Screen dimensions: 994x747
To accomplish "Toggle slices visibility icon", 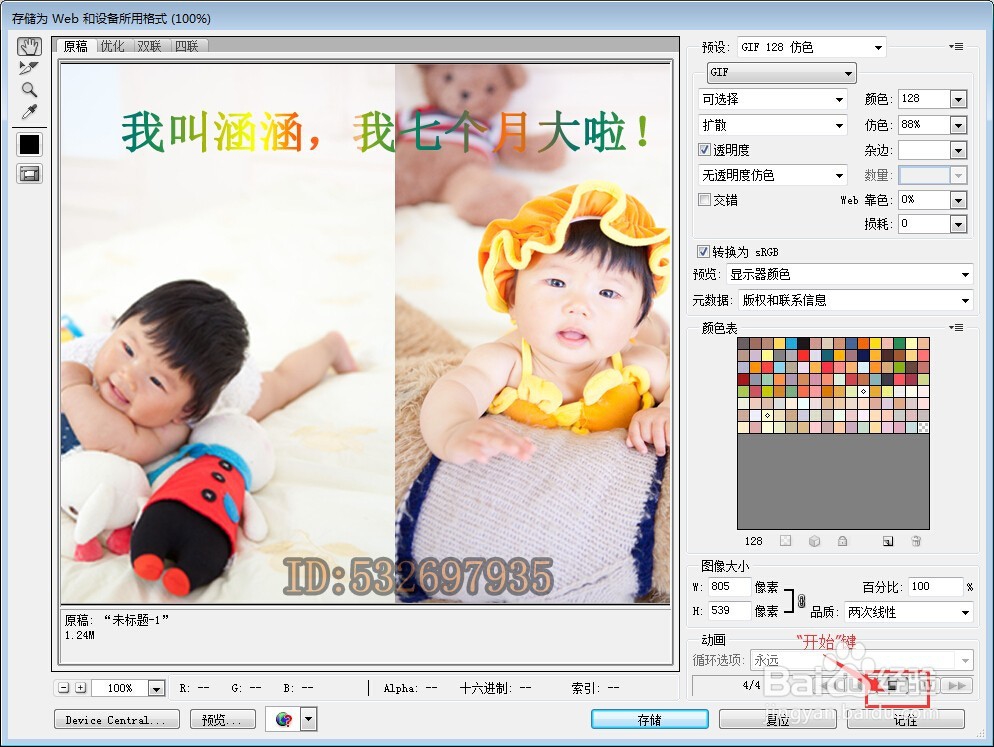I will tap(29, 173).
